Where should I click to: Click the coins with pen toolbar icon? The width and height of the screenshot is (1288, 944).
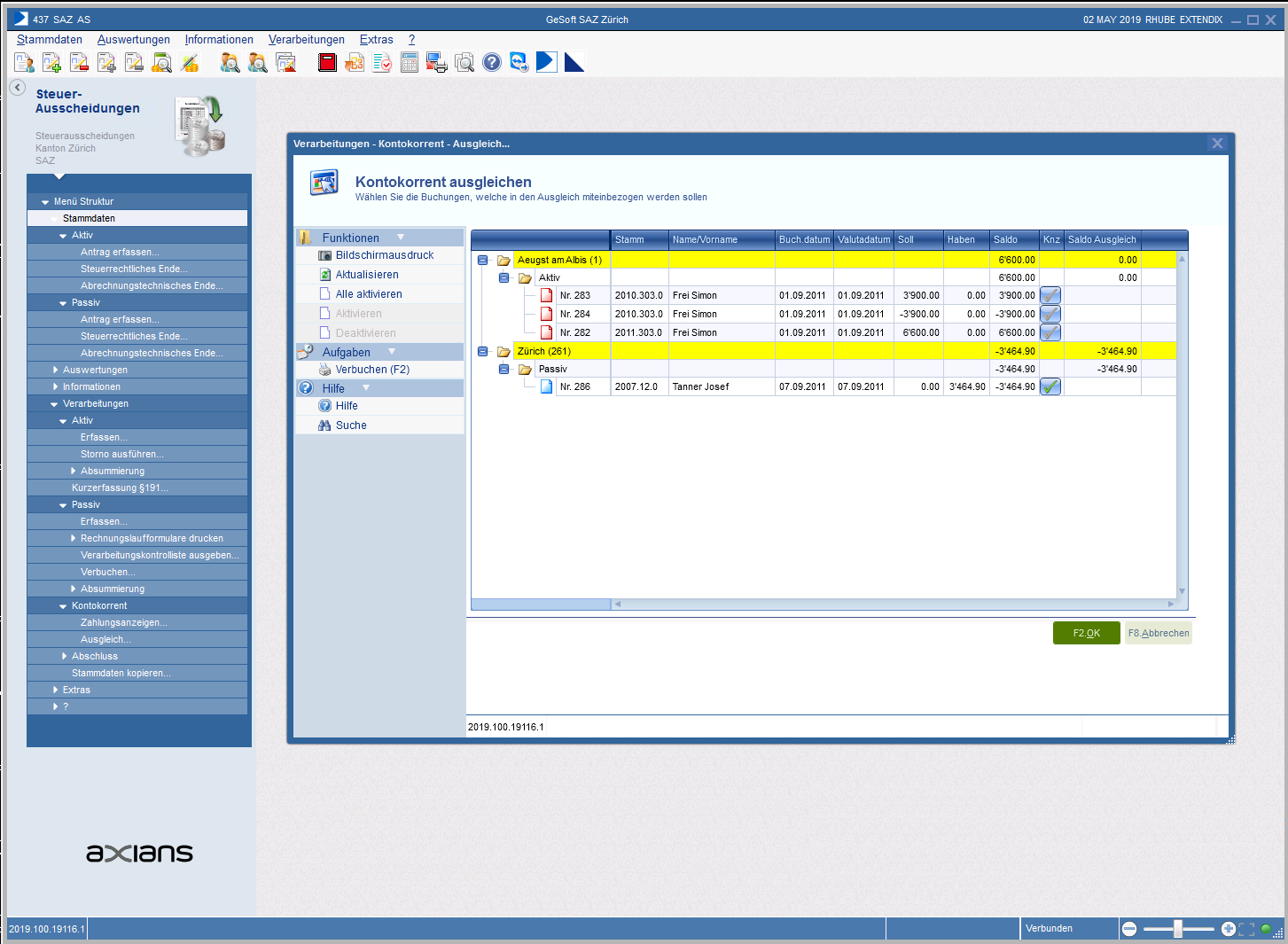click(x=189, y=62)
